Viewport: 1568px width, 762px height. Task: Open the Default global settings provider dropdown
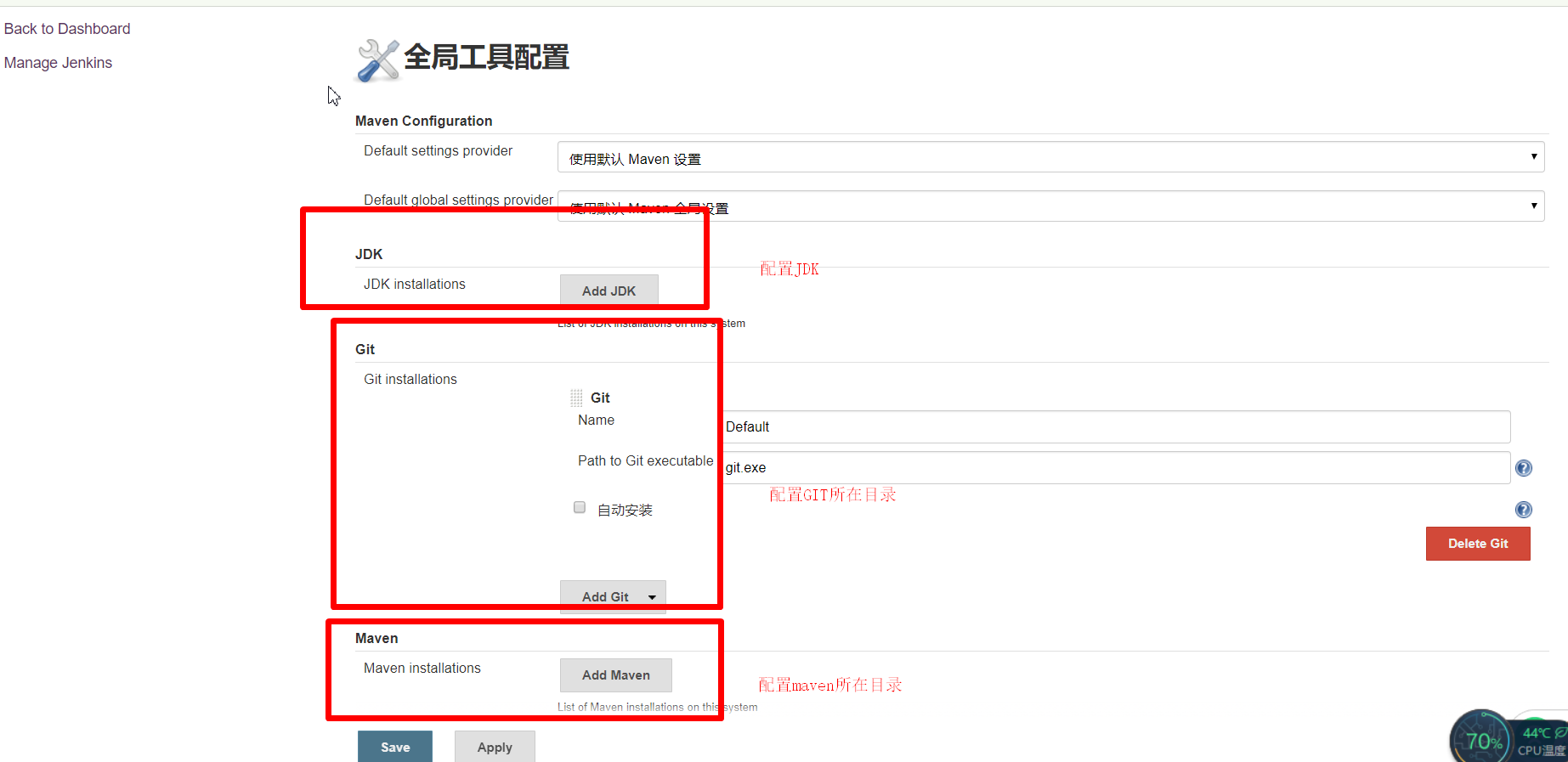tap(1050, 206)
